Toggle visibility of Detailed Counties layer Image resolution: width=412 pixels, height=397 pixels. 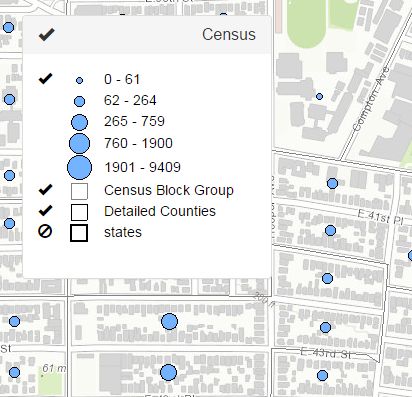[45, 211]
